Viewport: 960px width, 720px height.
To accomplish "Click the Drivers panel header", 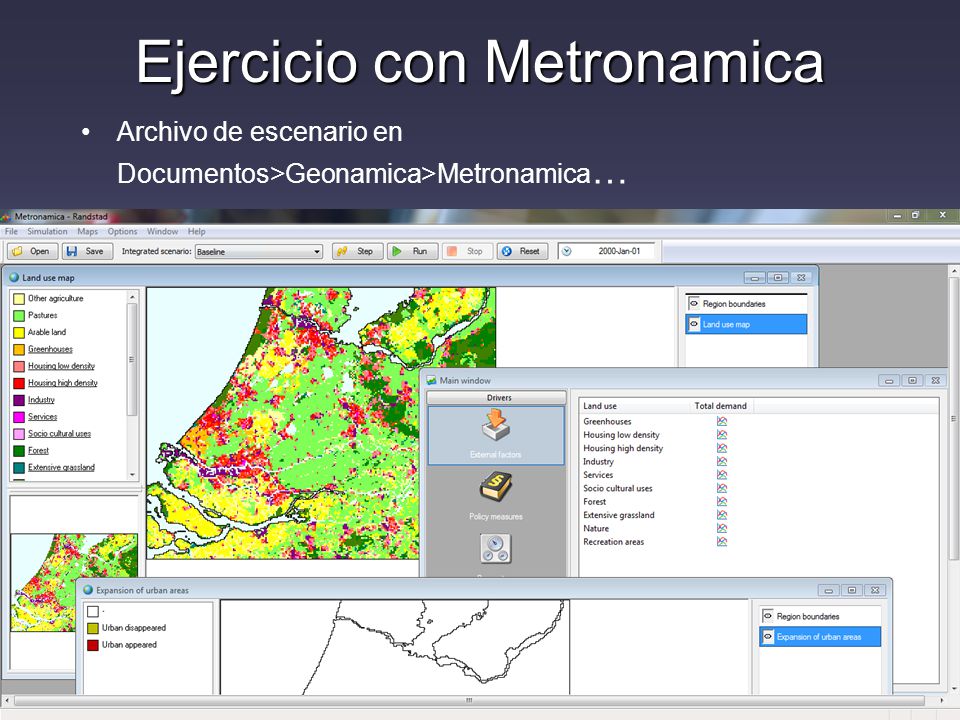I will coord(496,397).
